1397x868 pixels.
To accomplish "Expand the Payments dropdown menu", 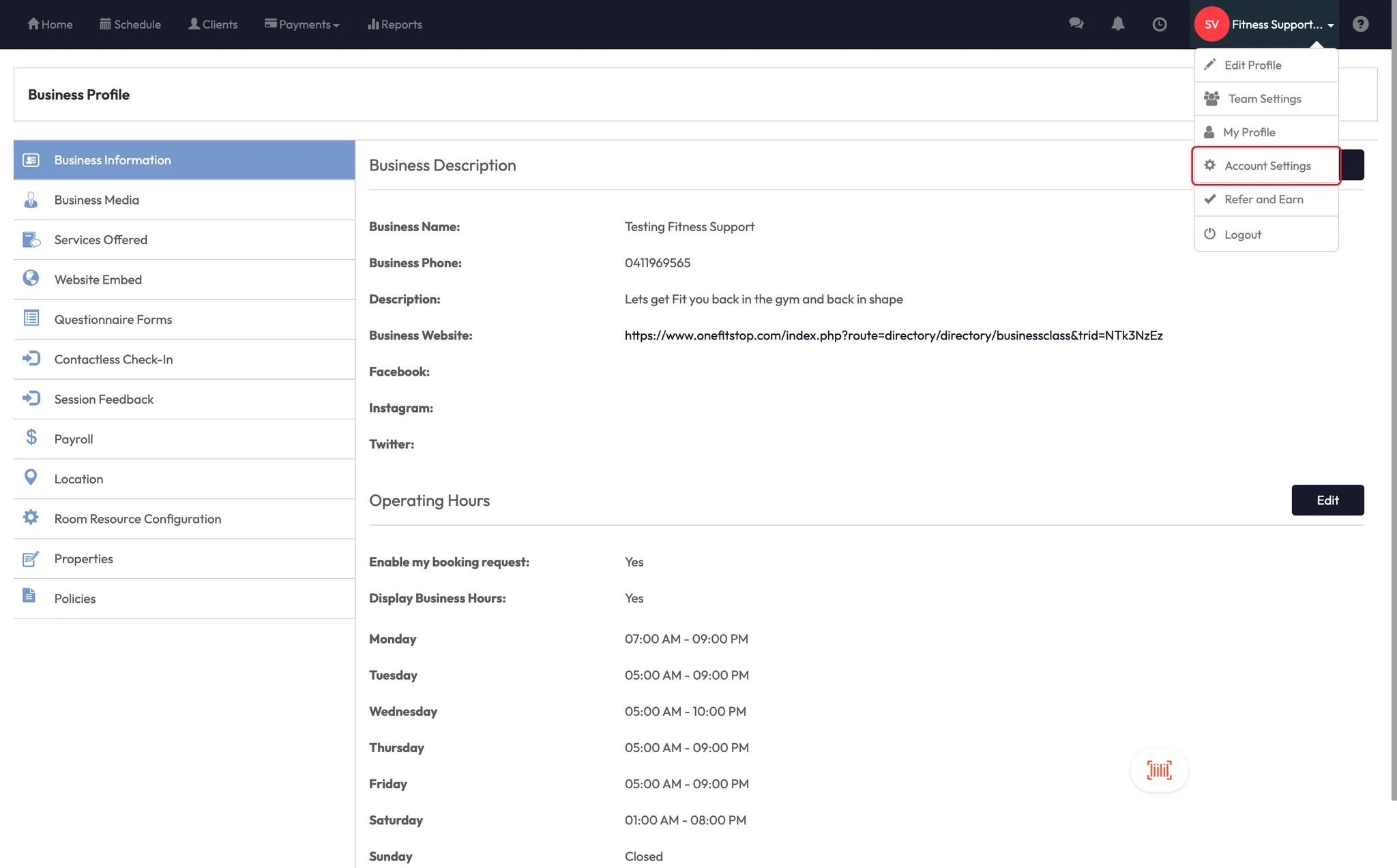I will point(302,25).
